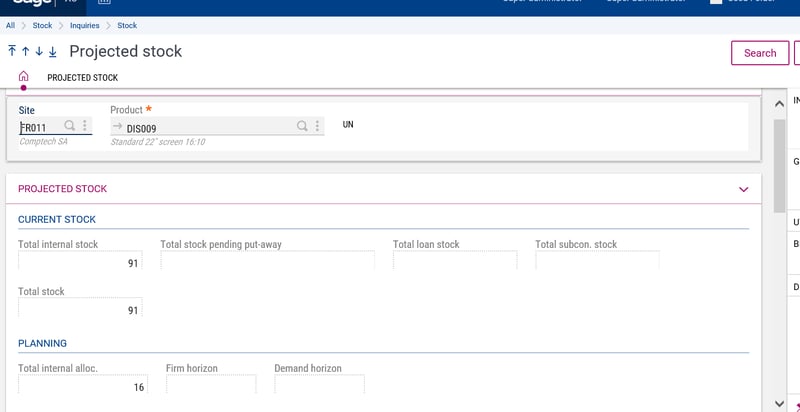
Task: Open Site field lookup magnifier
Action: (x=70, y=126)
